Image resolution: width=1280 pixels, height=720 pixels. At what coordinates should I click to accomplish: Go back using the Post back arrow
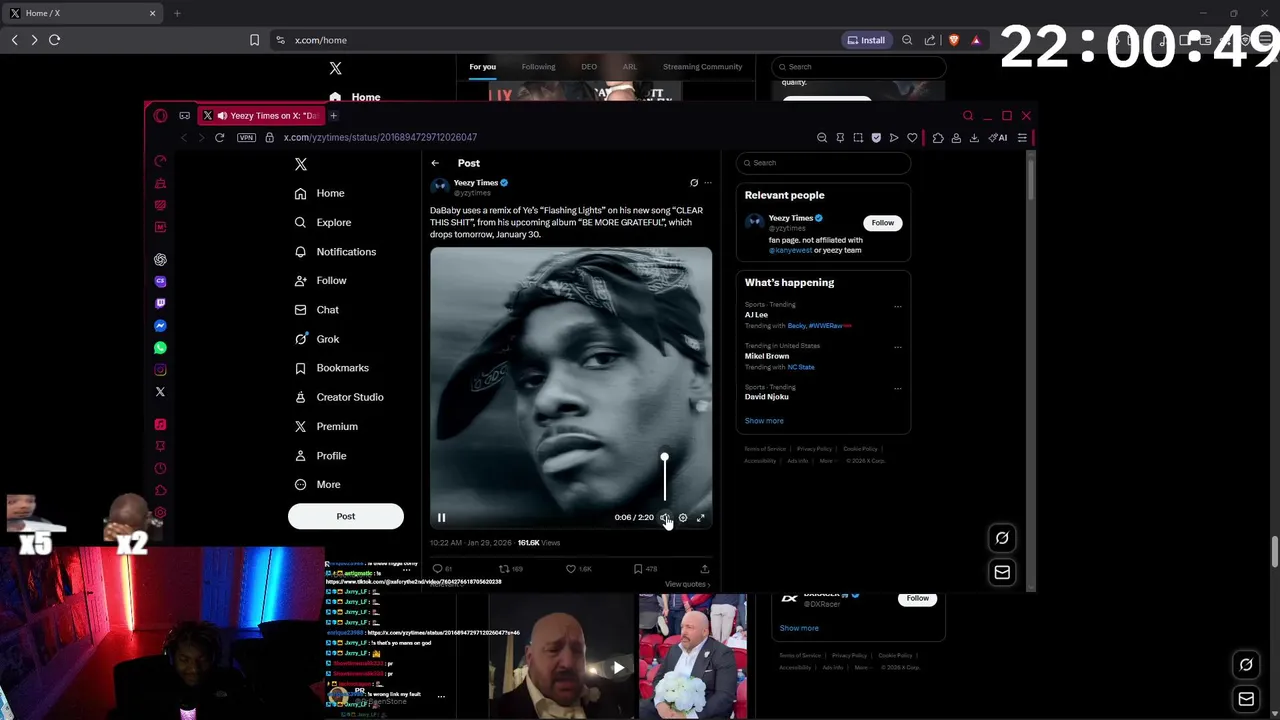pos(435,163)
